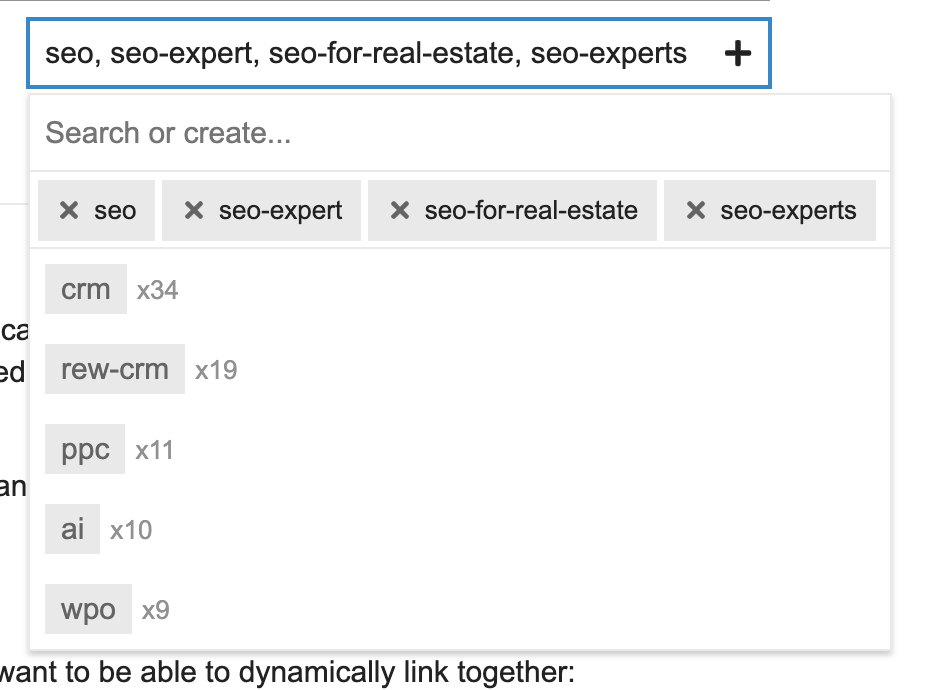Choose the ppc tag suggestion
Screen dimensions: 926x690
[85, 450]
